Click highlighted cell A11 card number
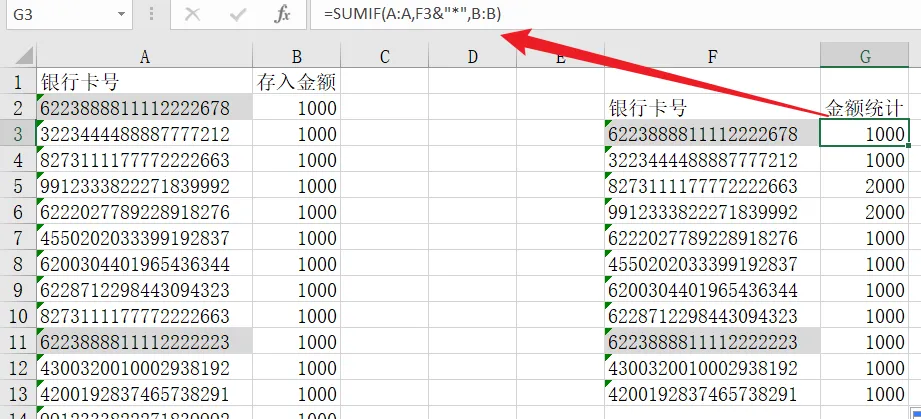 144,342
